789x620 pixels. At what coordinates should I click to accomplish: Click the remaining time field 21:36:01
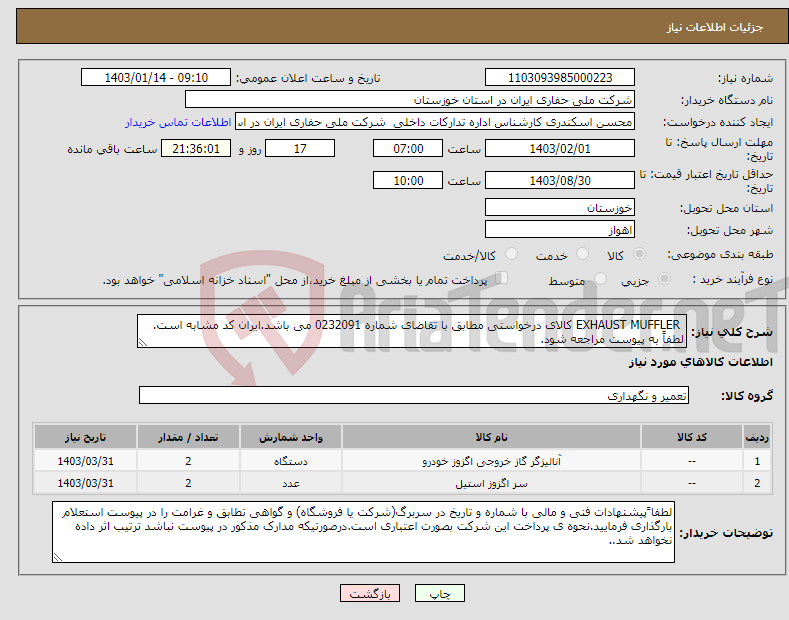point(196,148)
